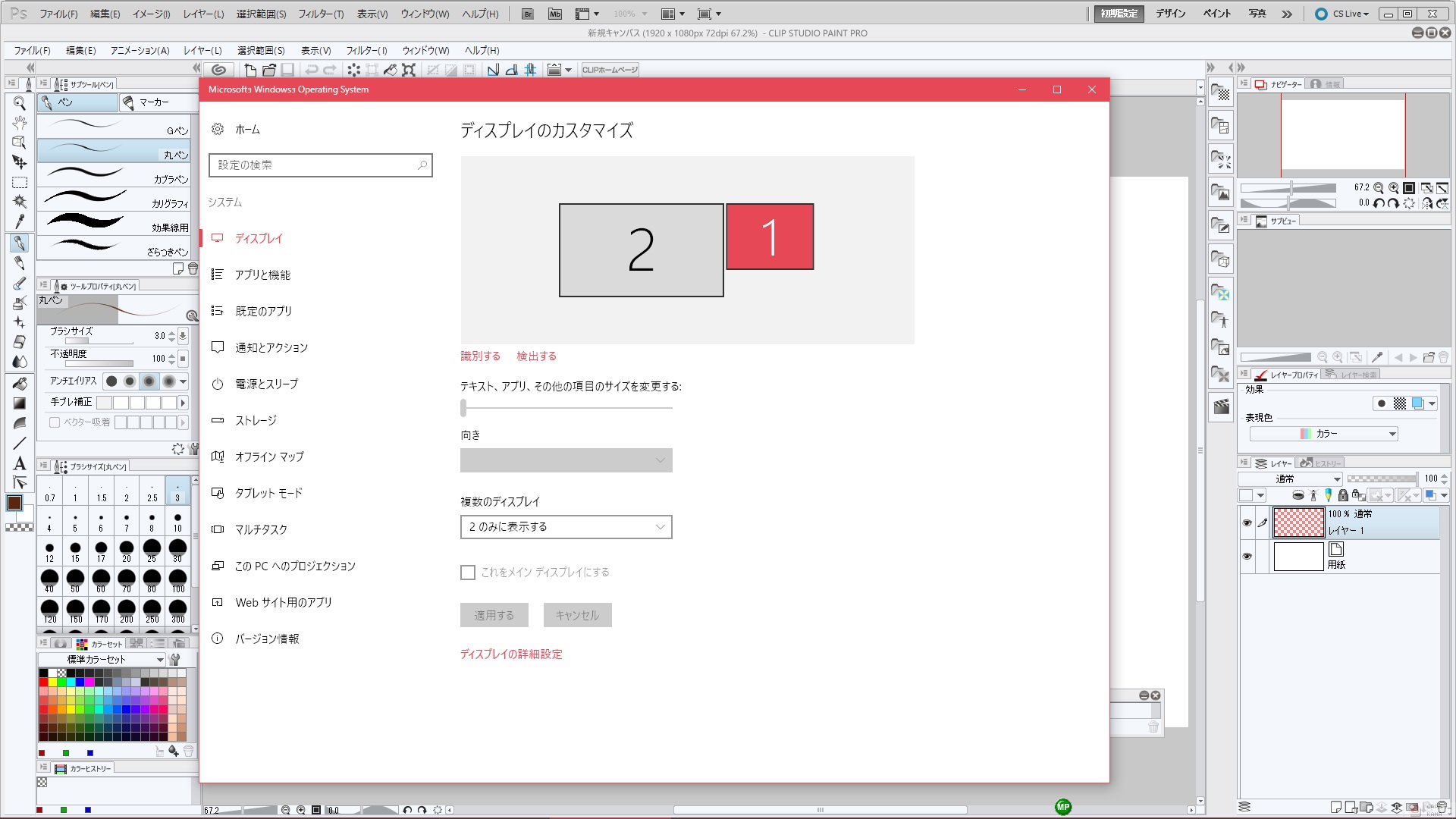Select the text tool (A icon)
Viewport: 1456px width, 819px height.
[20, 463]
